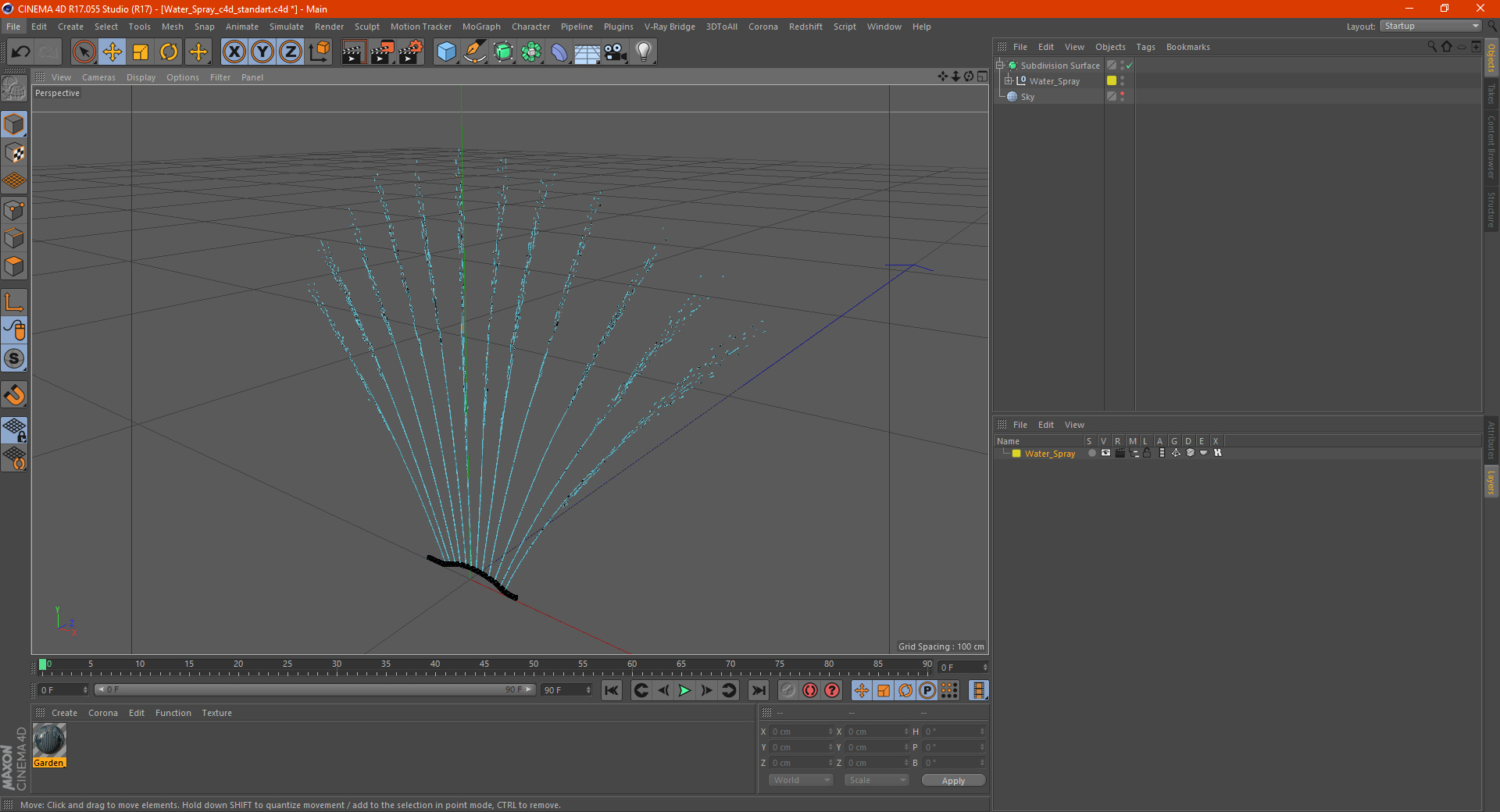
Task: Open the World coordinate dropdown
Action: [x=801, y=780]
